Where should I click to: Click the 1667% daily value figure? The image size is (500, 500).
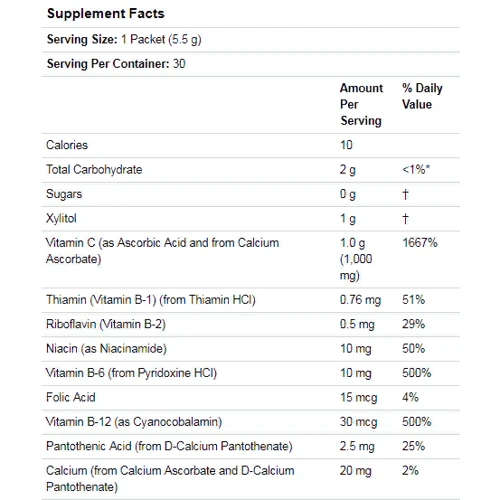click(420, 243)
